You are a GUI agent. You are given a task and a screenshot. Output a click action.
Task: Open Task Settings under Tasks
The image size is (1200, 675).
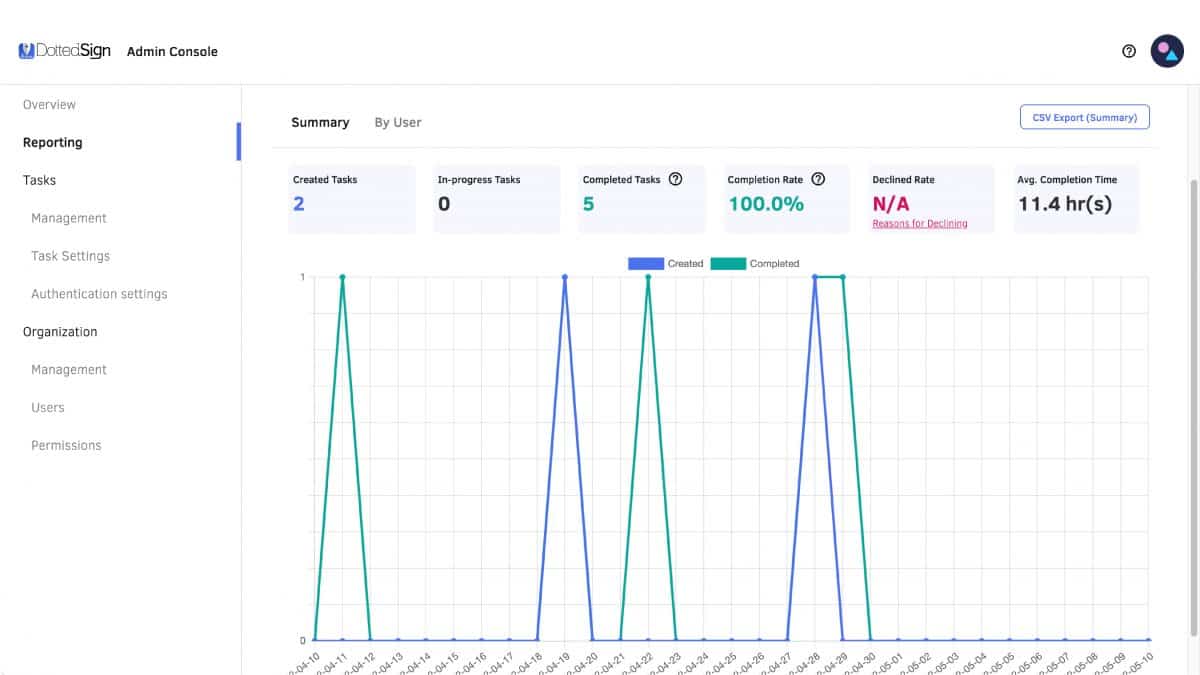(x=71, y=256)
